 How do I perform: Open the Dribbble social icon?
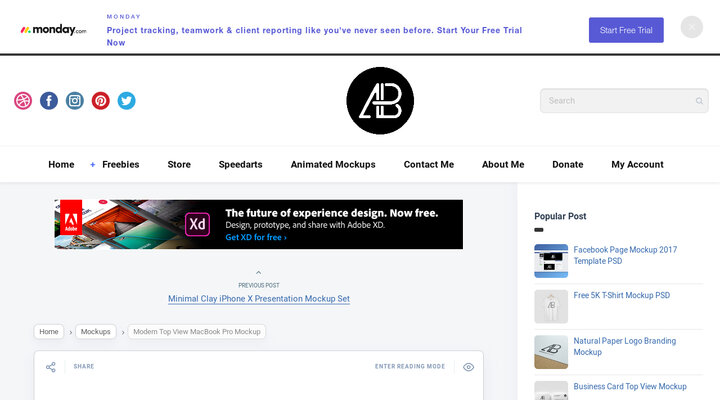[23, 101]
